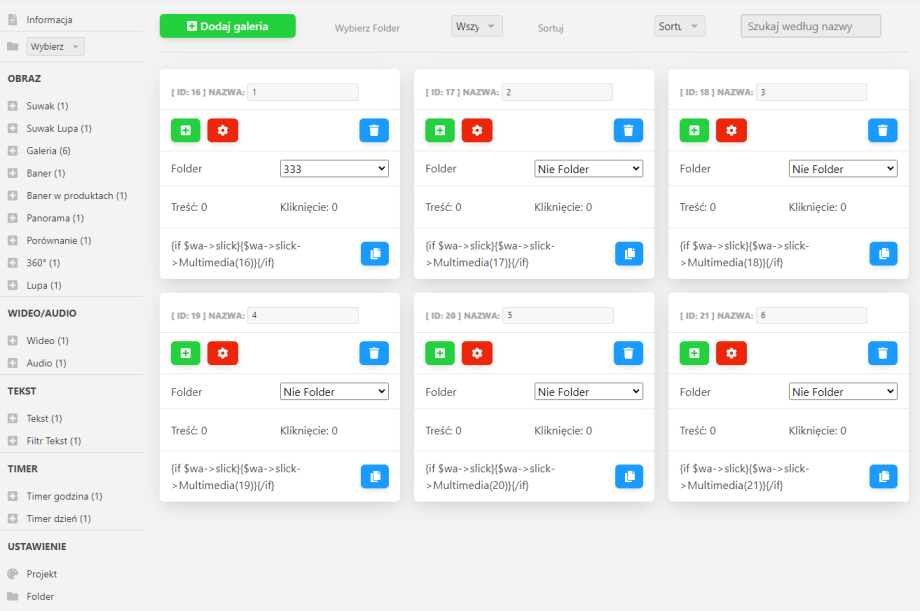Expand the Suwak (1) sidebar item

[47, 106]
